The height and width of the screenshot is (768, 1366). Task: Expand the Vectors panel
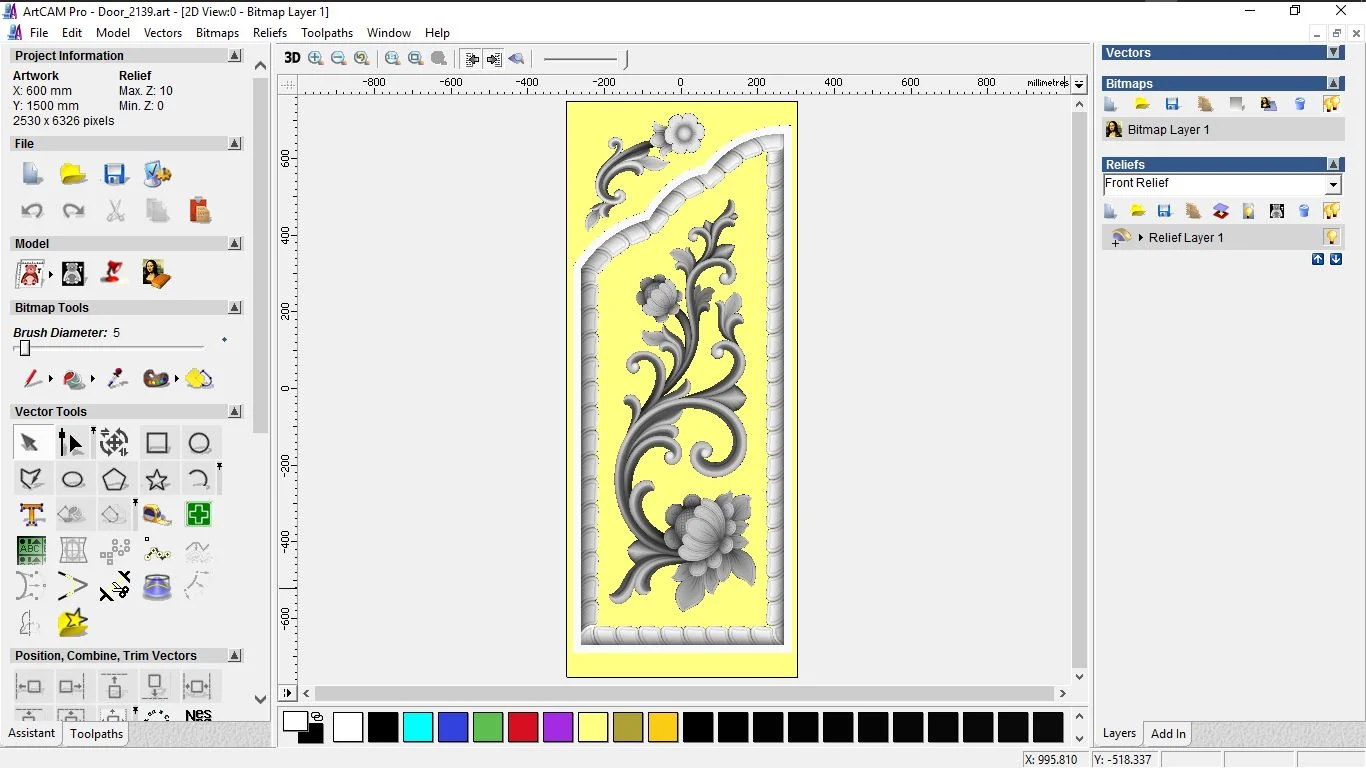pos(1333,52)
